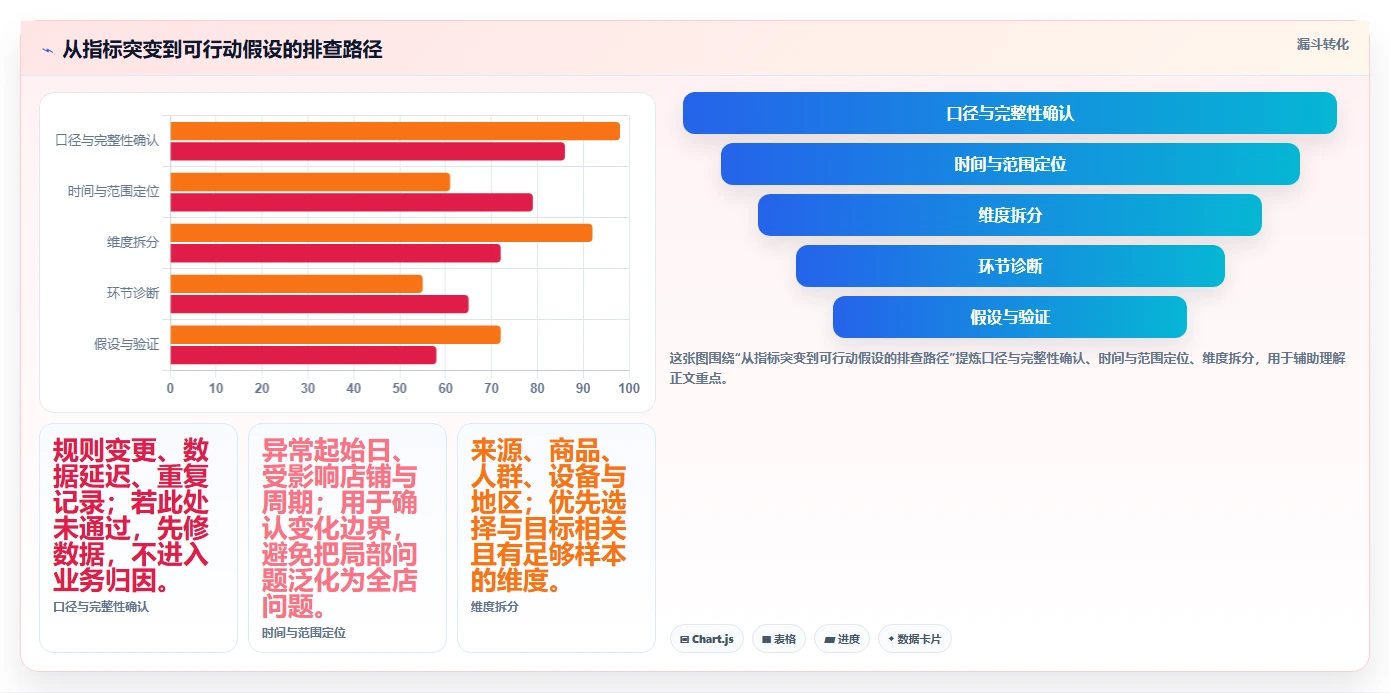Image resolution: width=1390 pixels, height=693 pixels.
Task: Click the x-axis tick label 60
Action: pyautogui.click(x=446, y=389)
